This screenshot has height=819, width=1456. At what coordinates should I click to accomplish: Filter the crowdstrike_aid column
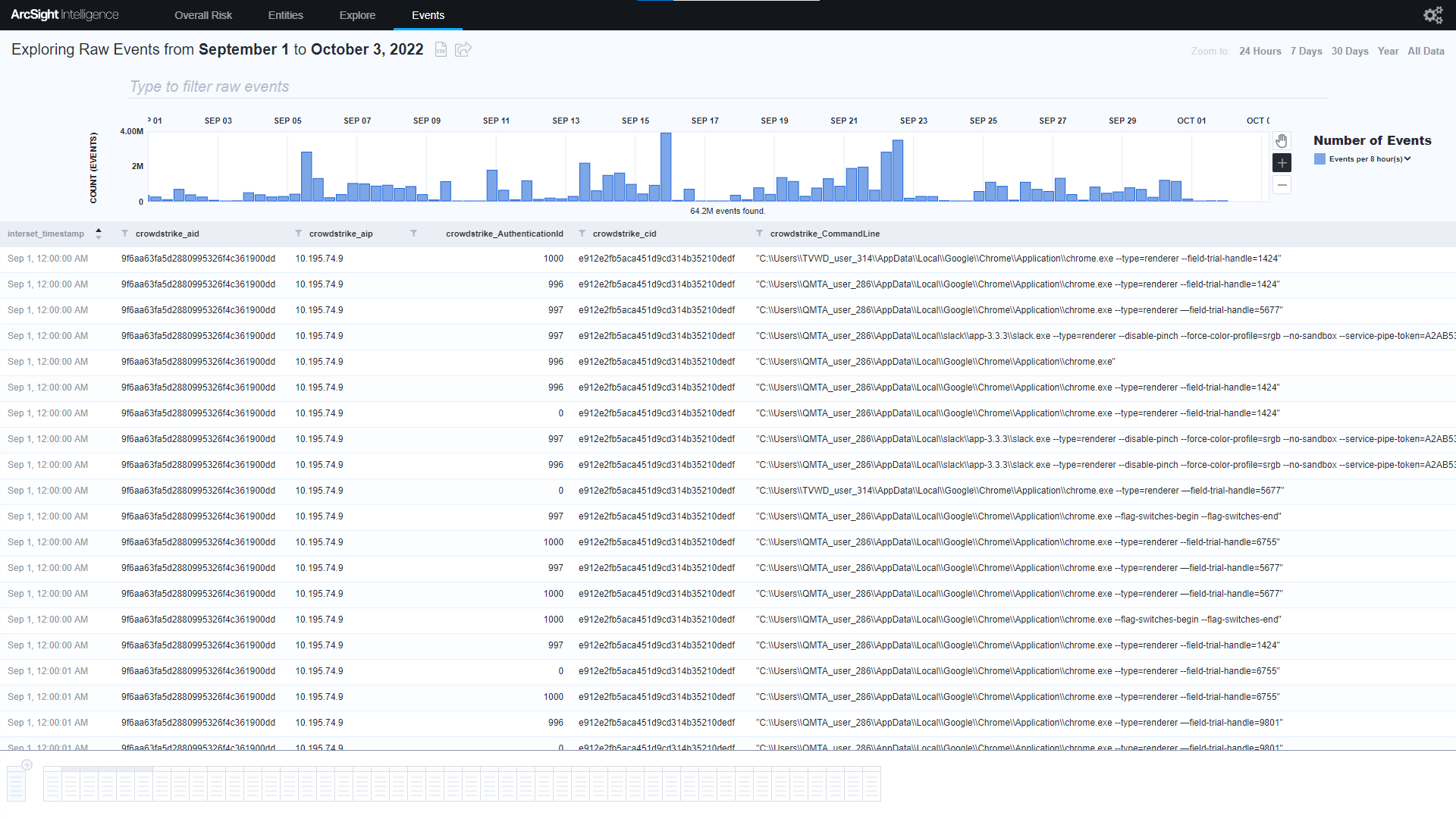coord(124,234)
